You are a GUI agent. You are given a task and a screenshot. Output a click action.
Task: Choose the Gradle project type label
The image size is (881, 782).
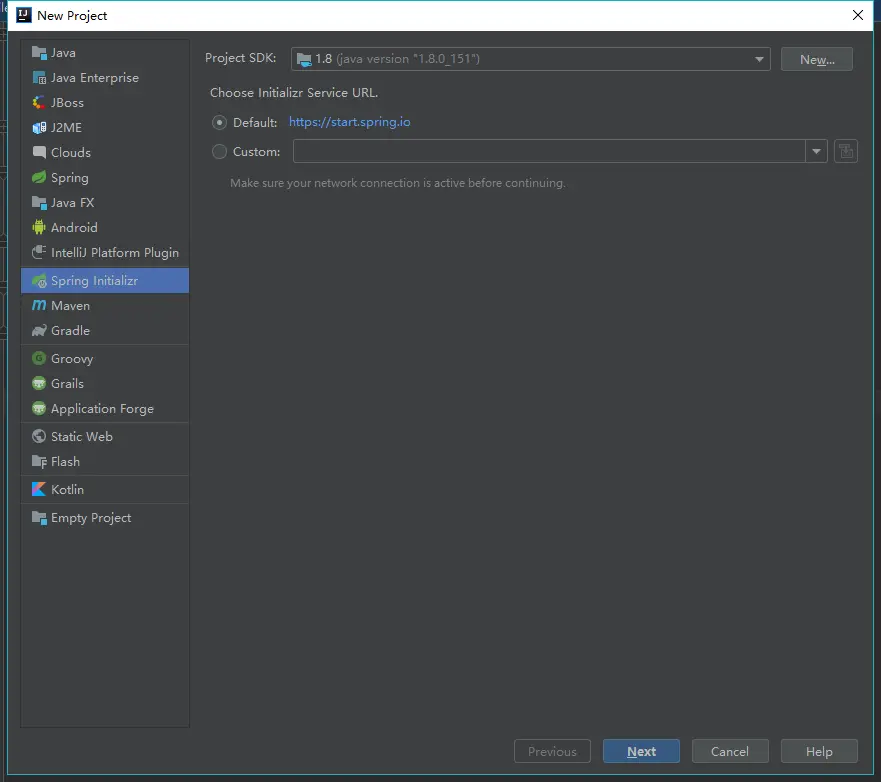[x=70, y=330]
